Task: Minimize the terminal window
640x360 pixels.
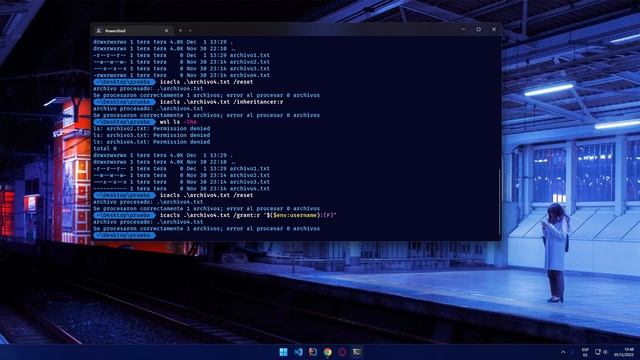Action: [463, 29]
